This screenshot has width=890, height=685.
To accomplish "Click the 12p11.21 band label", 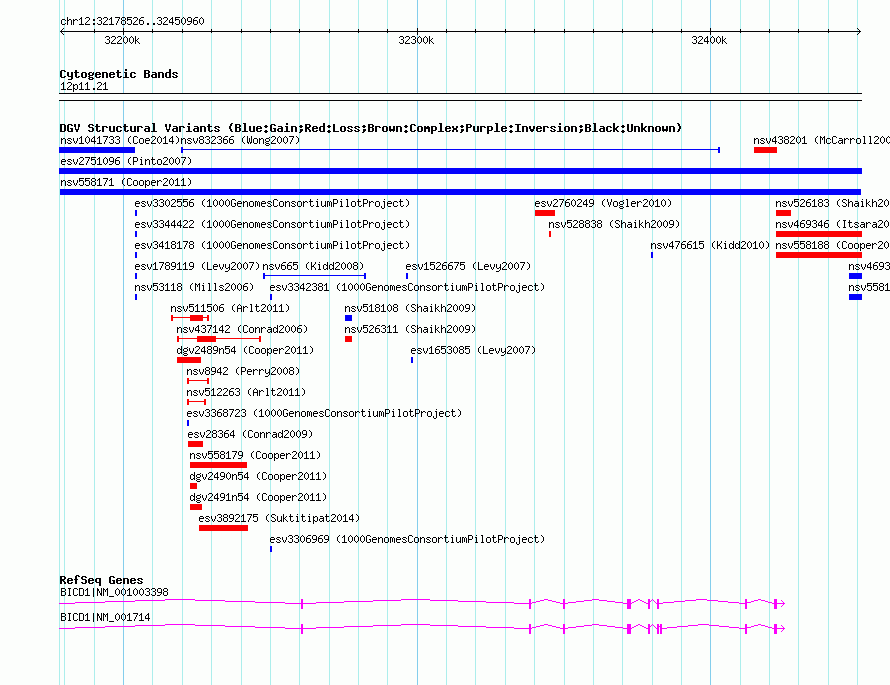I will [84, 87].
